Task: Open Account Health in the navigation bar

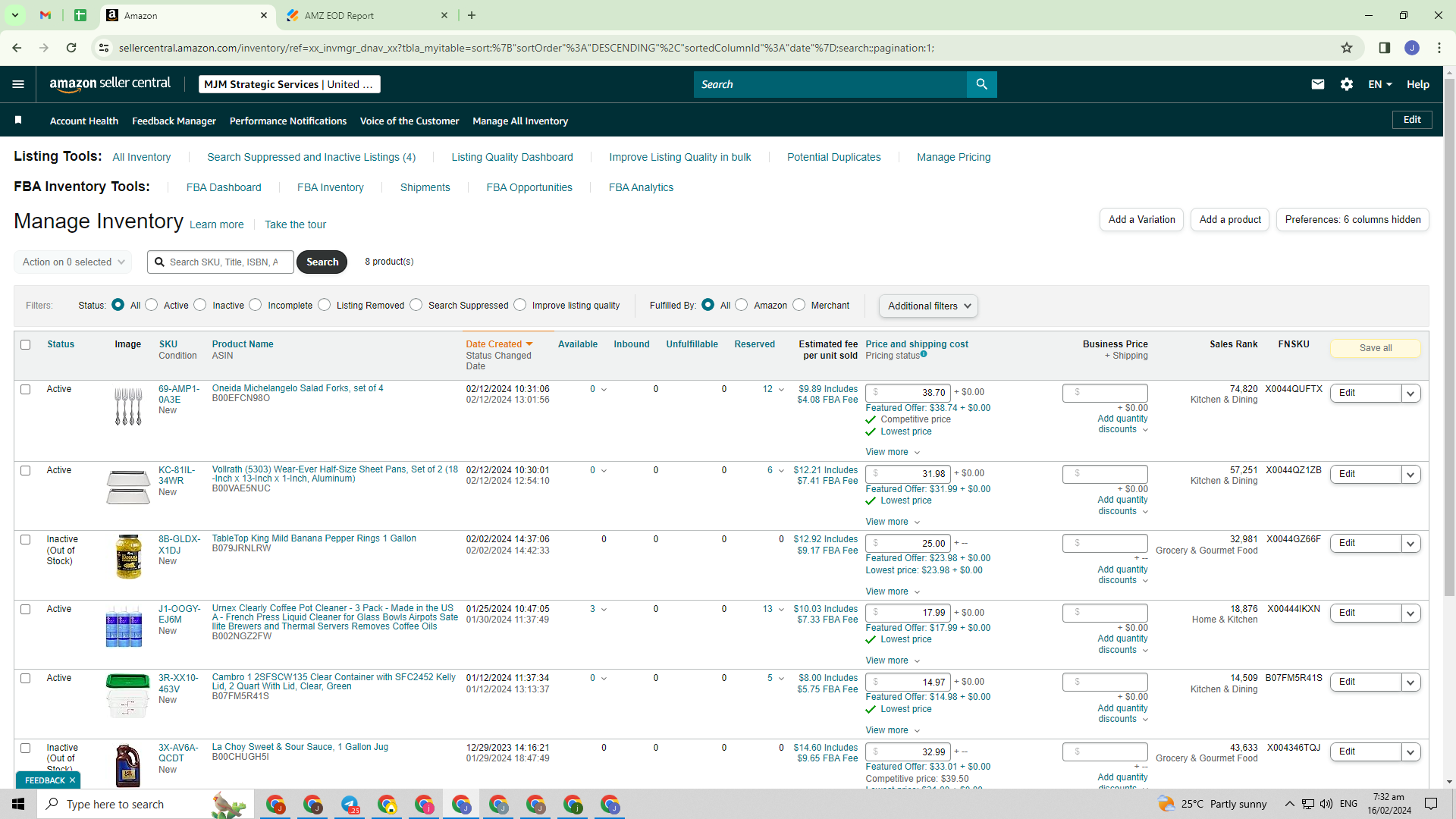Action: click(84, 121)
